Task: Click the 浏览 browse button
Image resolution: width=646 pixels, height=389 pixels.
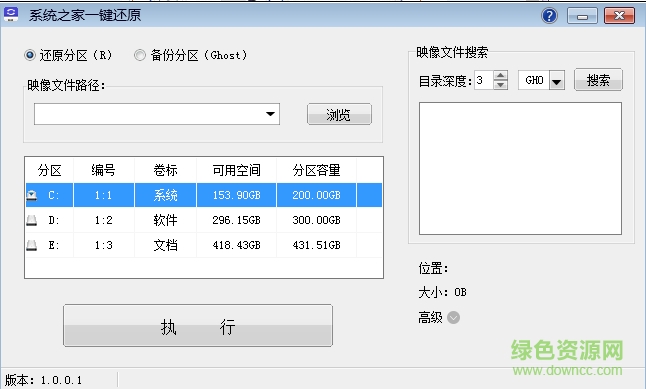Action: (x=339, y=114)
